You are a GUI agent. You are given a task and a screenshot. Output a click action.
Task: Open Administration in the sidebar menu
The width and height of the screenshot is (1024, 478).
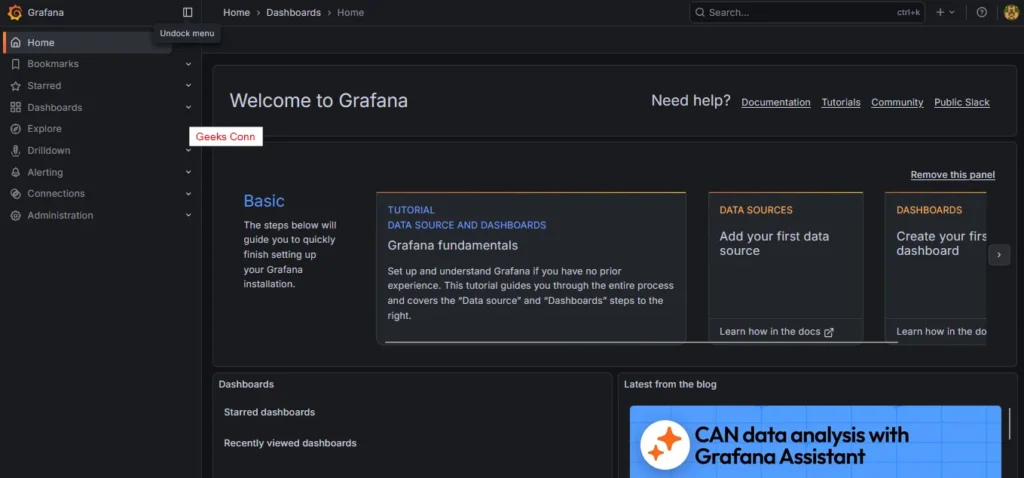(x=60, y=215)
